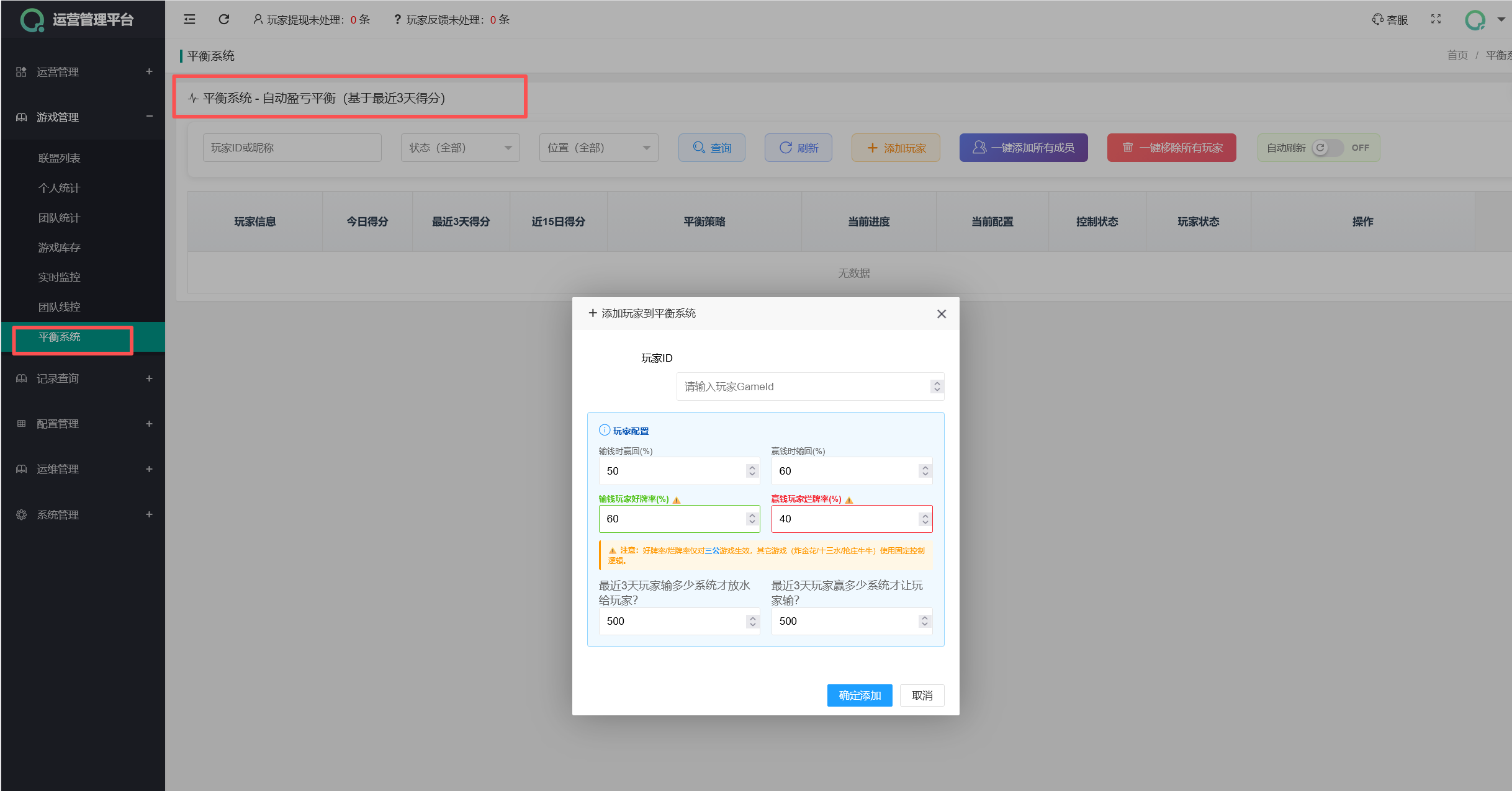
Task: Click the 确定添加 button
Action: (859, 695)
